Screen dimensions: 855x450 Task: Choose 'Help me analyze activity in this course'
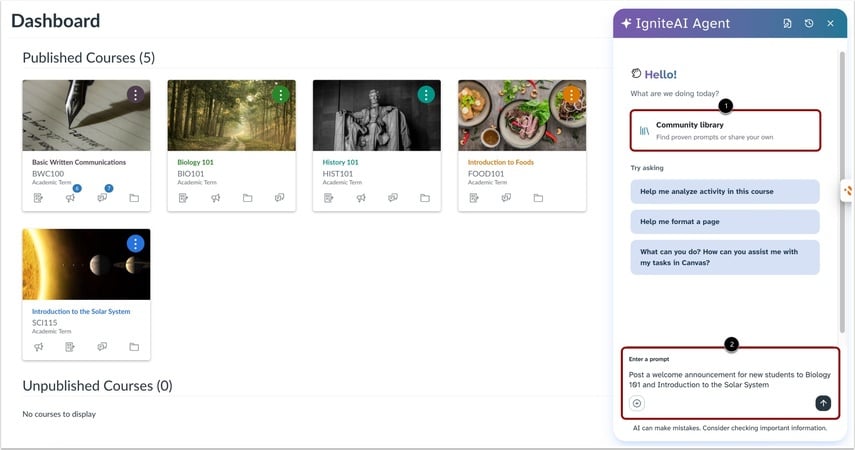(x=725, y=191)
